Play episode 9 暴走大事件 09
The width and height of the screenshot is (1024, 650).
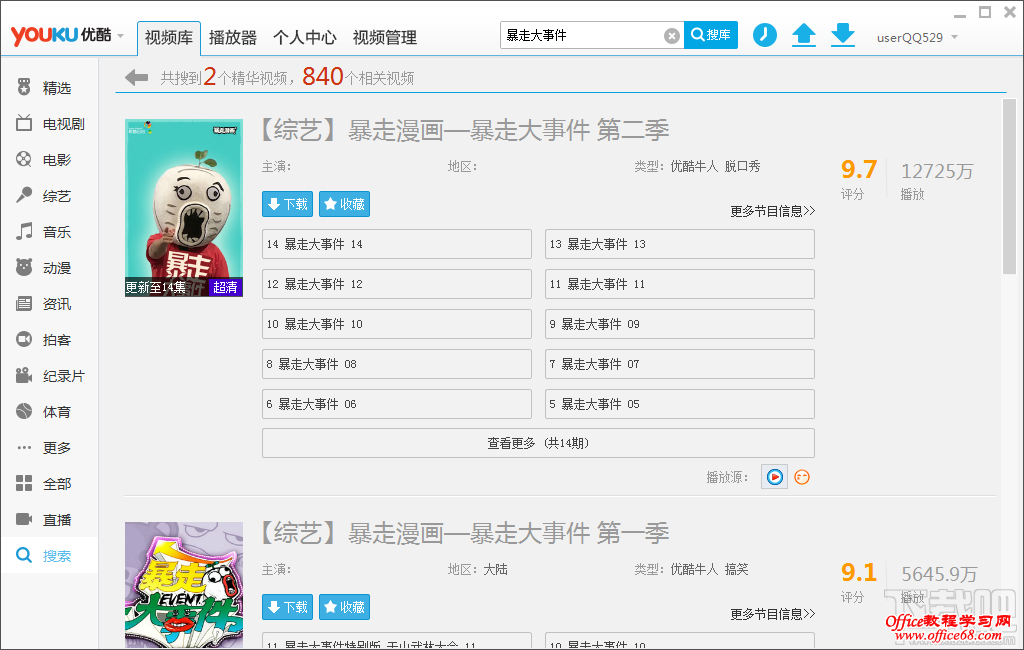pyautogui.click(x=680, y=323)
